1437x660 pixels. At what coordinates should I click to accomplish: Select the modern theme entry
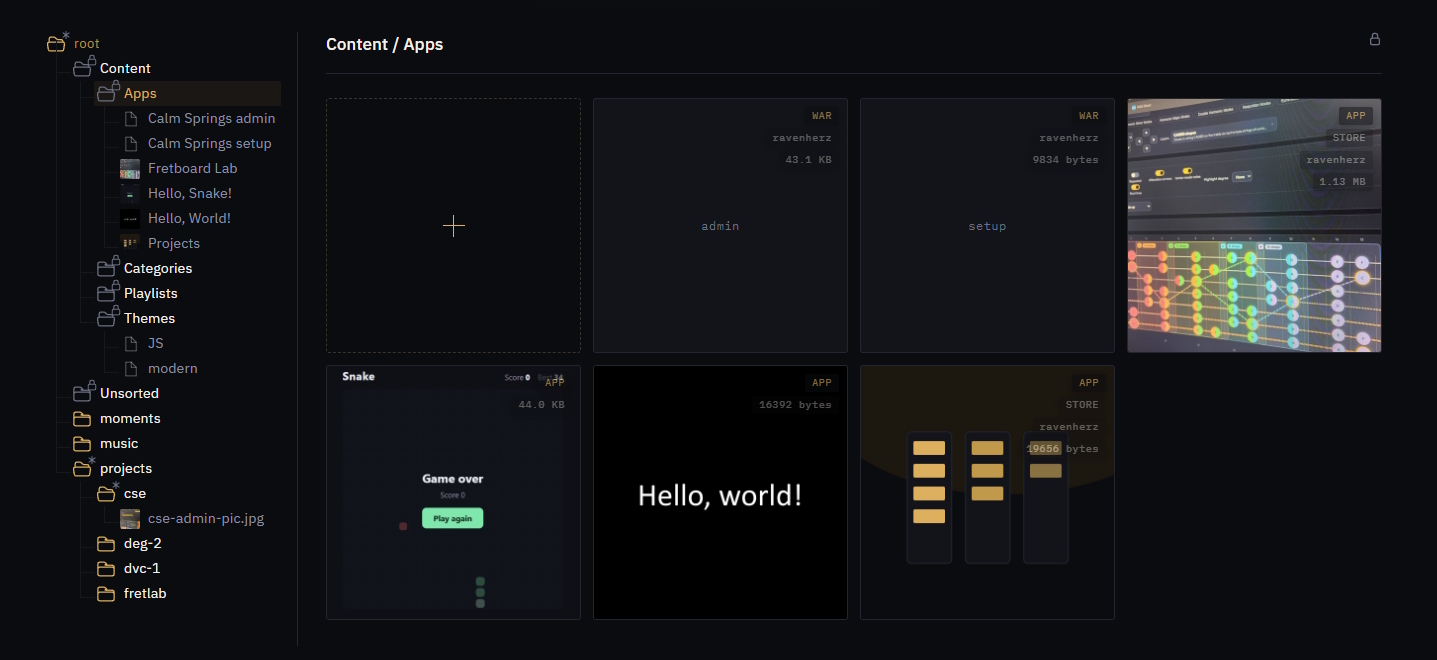[x=173, y=368]
